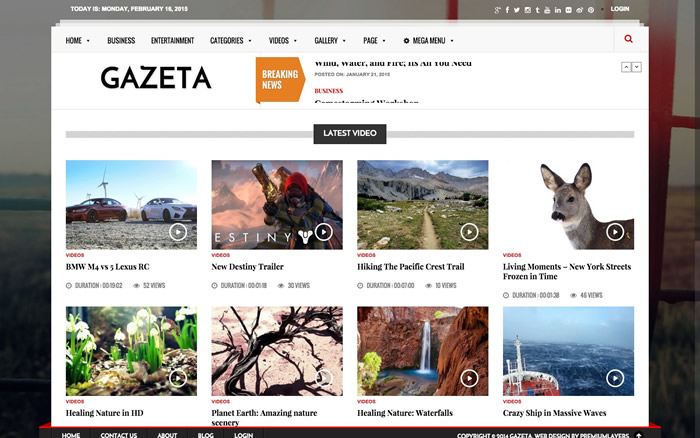Open About in the footer bar
This screenshot has height=438, width=700.
pos(167,435)
